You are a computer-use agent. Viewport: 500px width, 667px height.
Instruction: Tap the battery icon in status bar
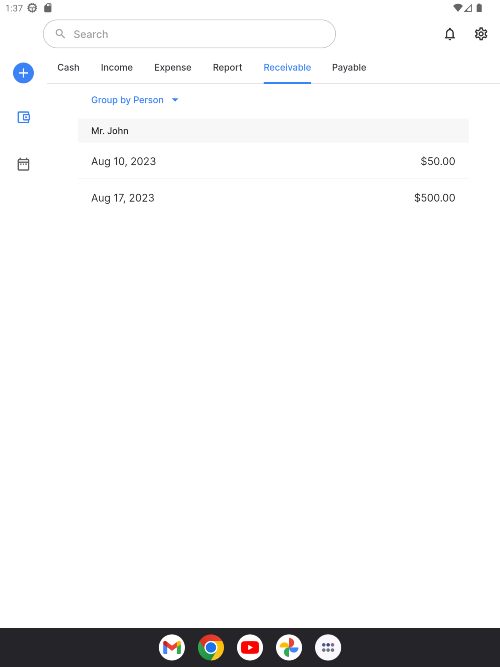(x=479, y=8)
